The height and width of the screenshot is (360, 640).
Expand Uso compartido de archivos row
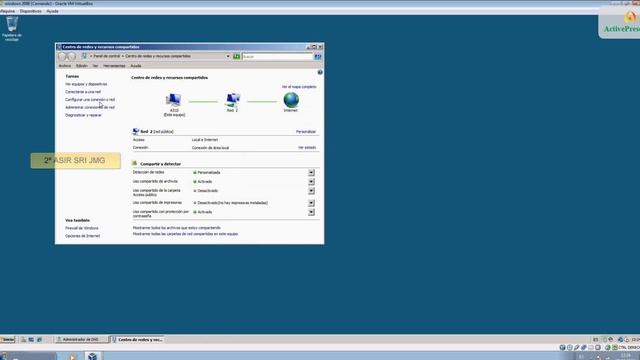311,181
